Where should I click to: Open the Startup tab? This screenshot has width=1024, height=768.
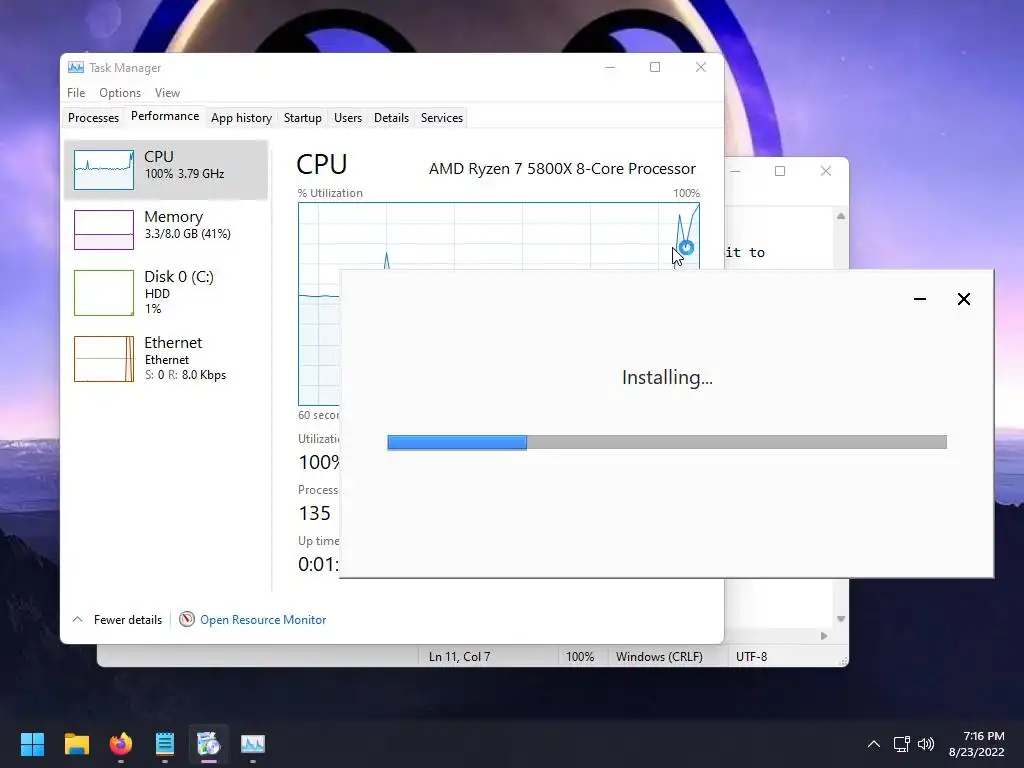tap(302, 118)
